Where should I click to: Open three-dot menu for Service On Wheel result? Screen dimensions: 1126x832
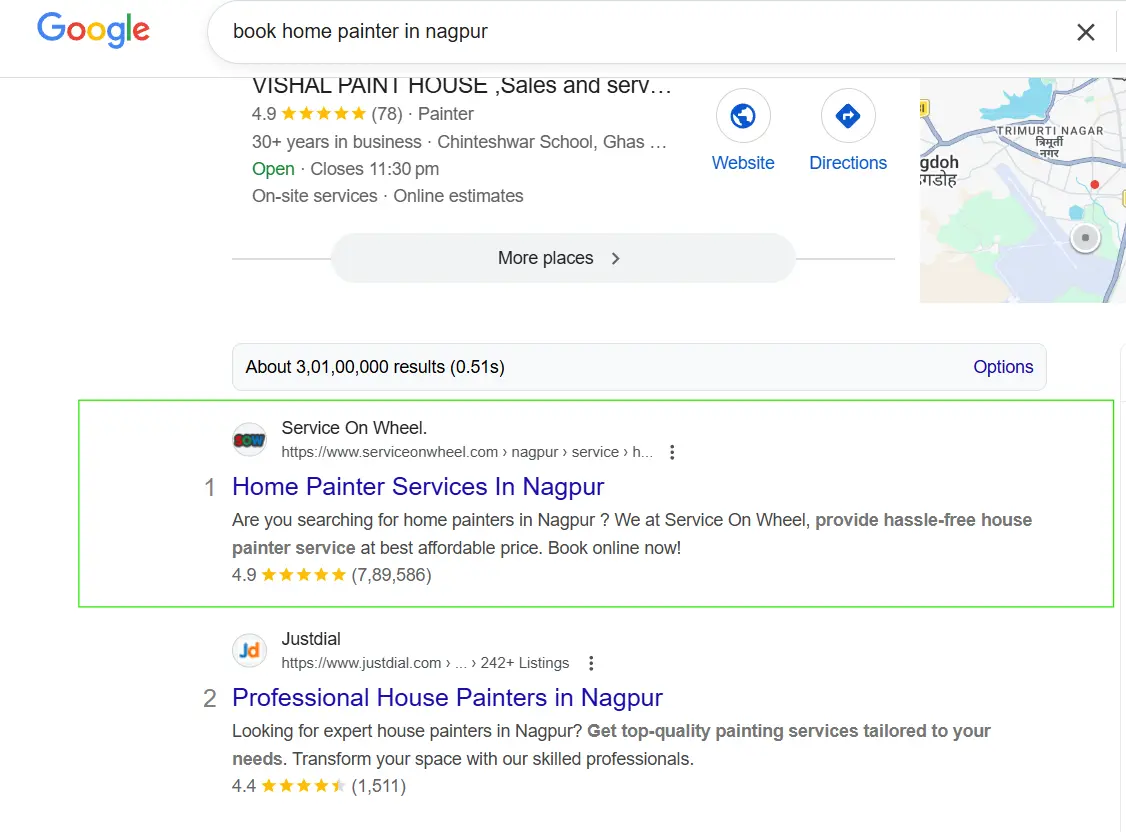pyautogui.click(x=672, y=452)
